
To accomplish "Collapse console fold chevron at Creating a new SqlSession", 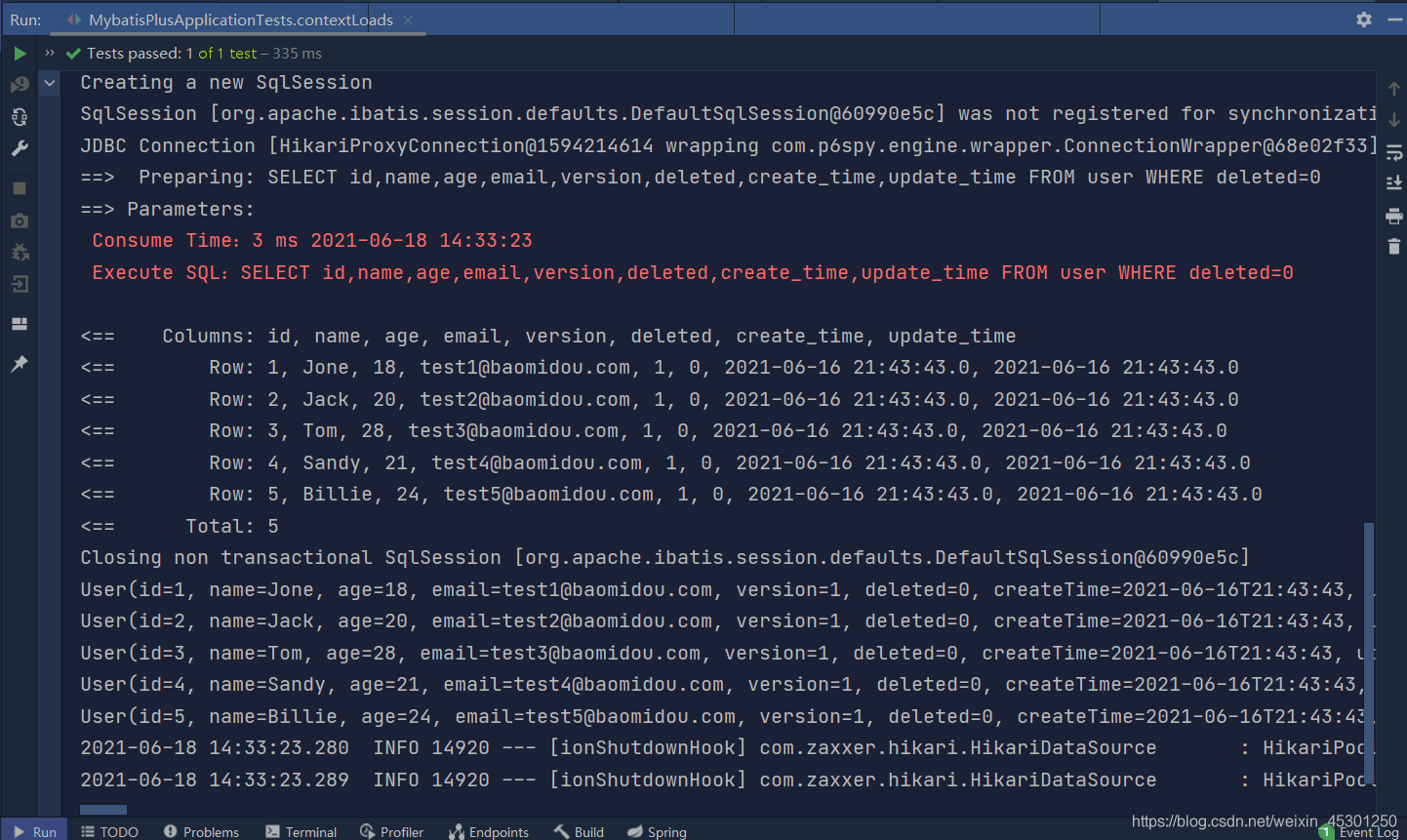I will tap(50, 83).
